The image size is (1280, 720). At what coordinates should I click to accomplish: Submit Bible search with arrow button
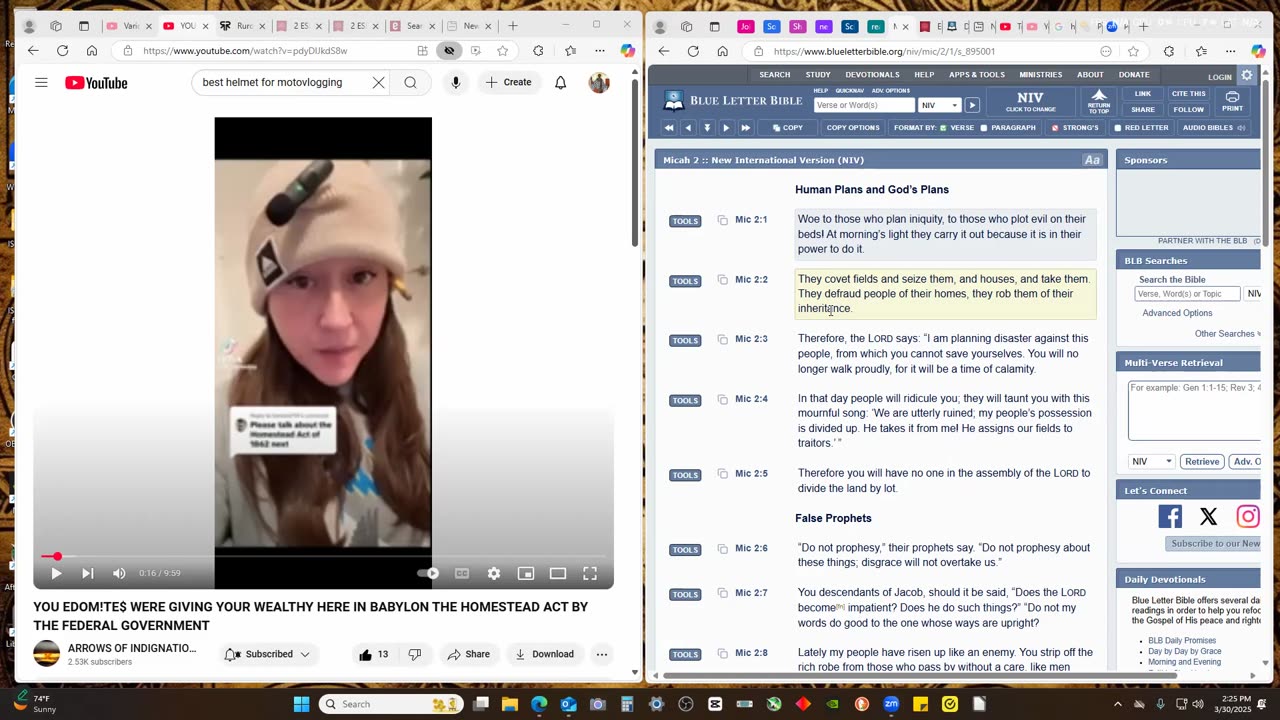pyautogui.click(x=972, y=105)
